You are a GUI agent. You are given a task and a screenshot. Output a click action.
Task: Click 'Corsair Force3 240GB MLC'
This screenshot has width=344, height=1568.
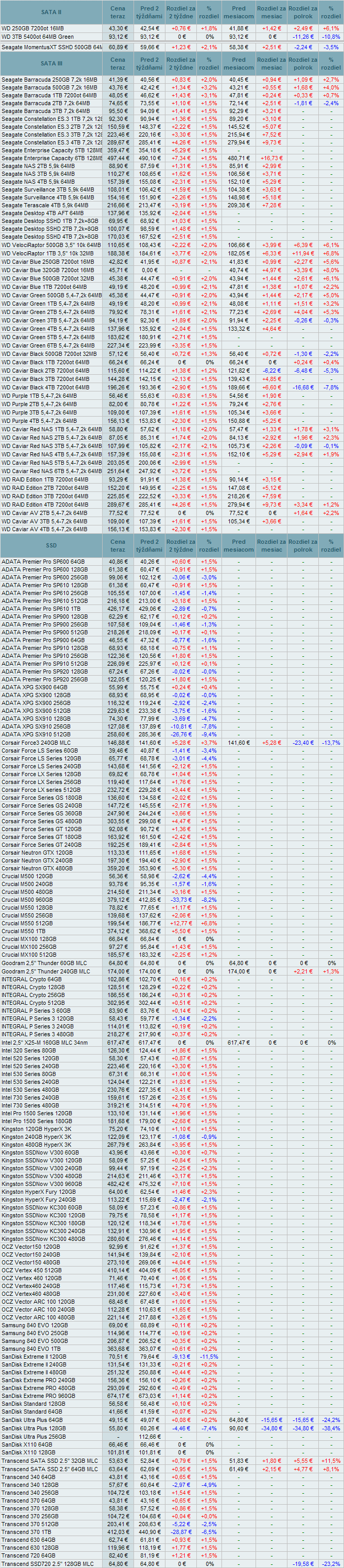(36, 743)
